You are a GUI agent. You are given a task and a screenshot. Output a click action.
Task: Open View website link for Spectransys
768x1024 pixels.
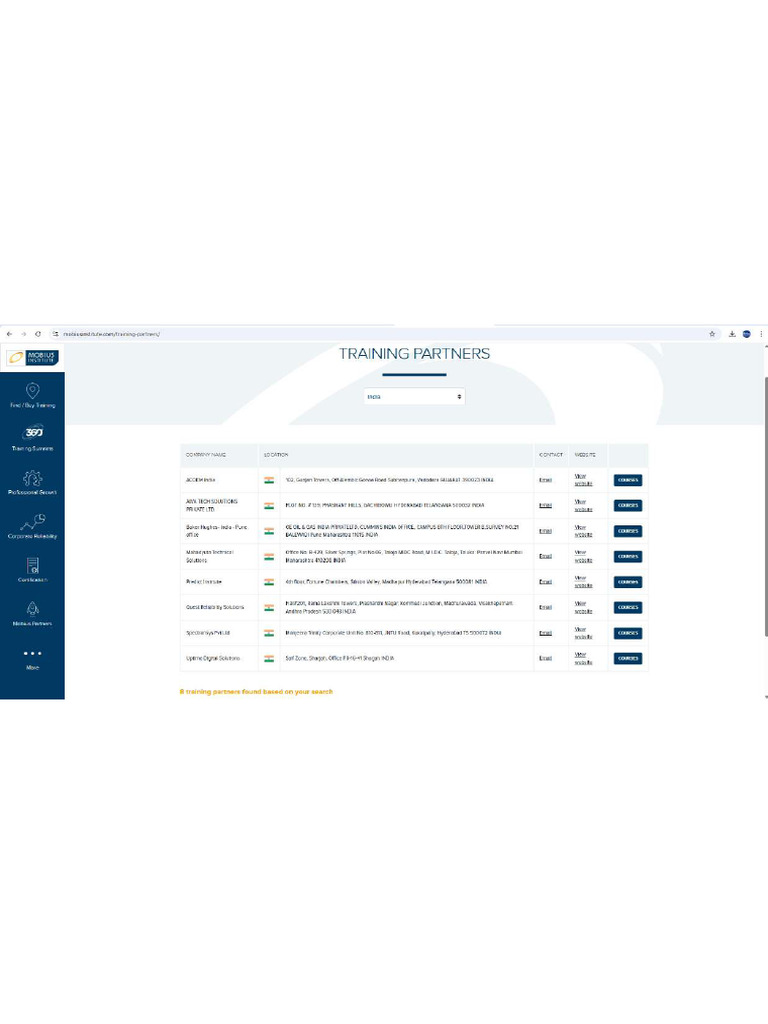[x=583, y=633]
